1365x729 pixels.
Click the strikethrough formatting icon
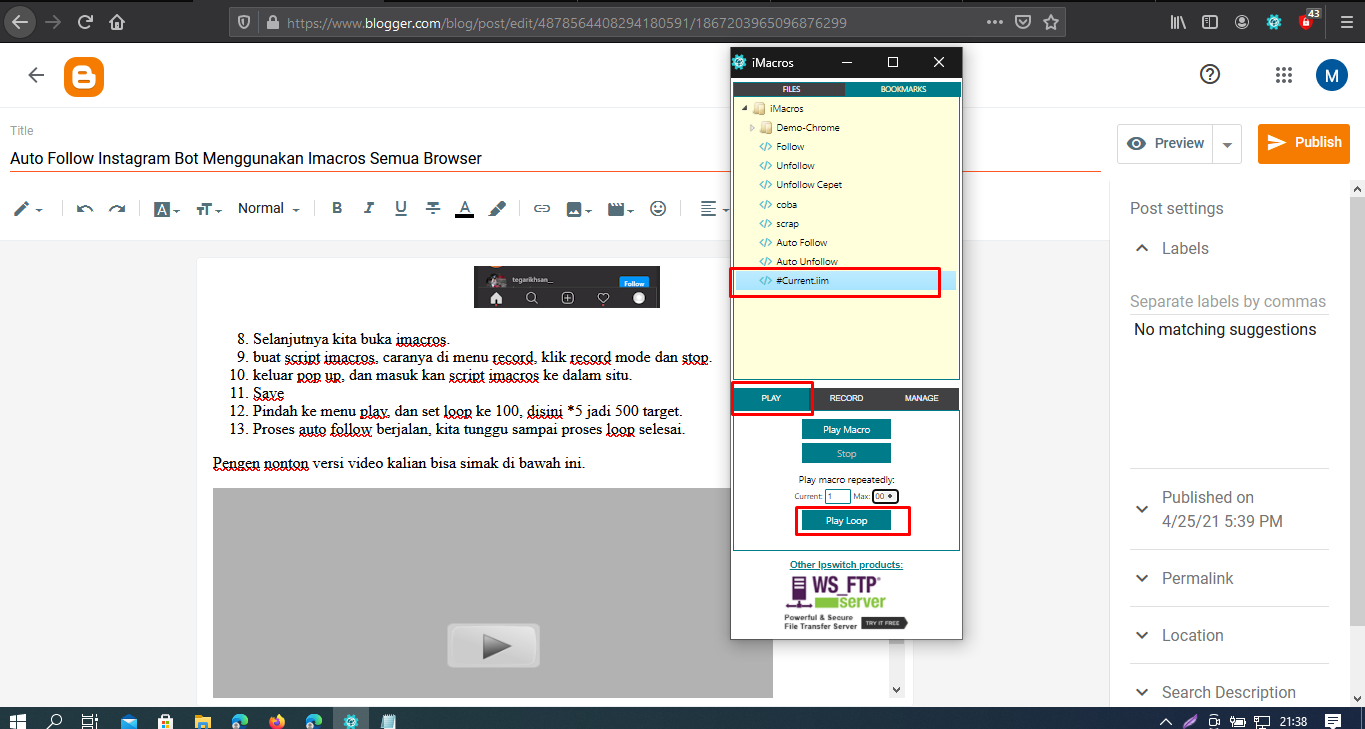[432, 208]
